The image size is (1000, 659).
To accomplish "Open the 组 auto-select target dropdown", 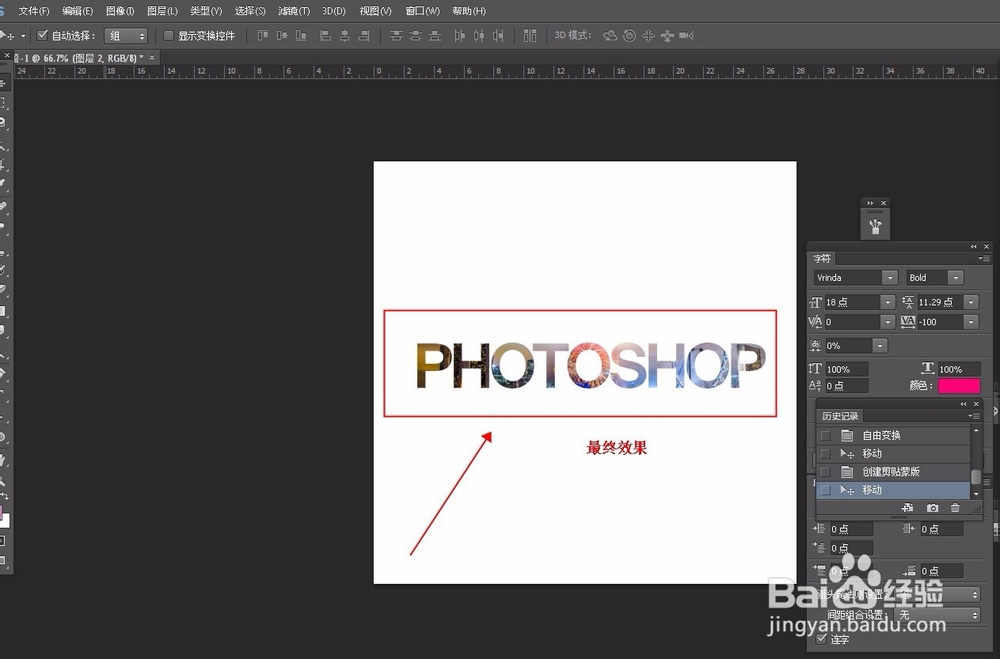I will 126,36.
